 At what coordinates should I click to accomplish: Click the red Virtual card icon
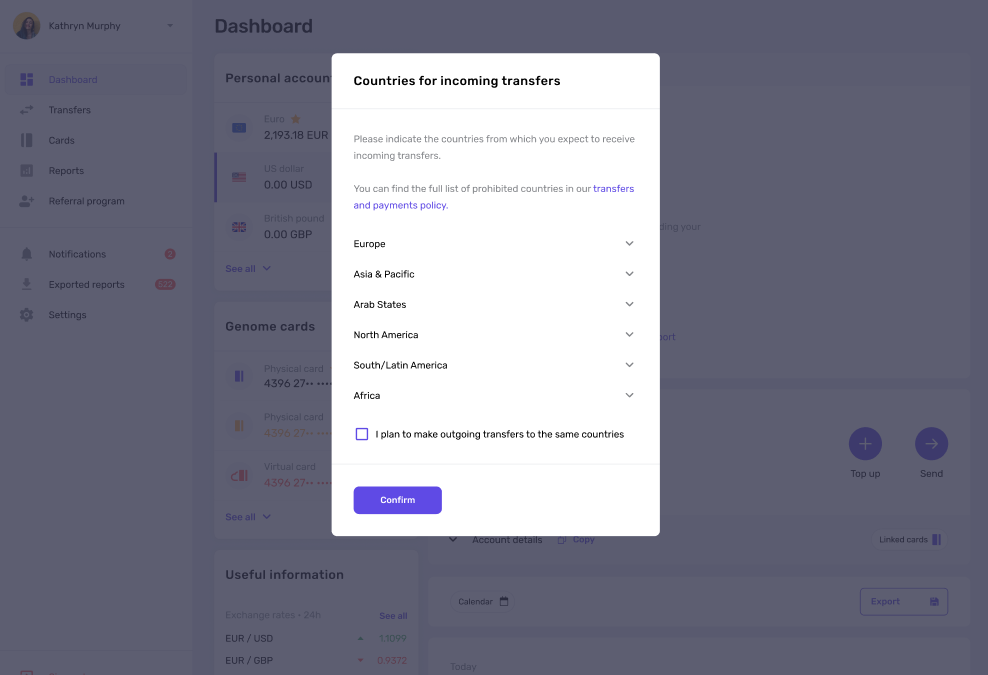pyautogui.click(x=239, y=475)
